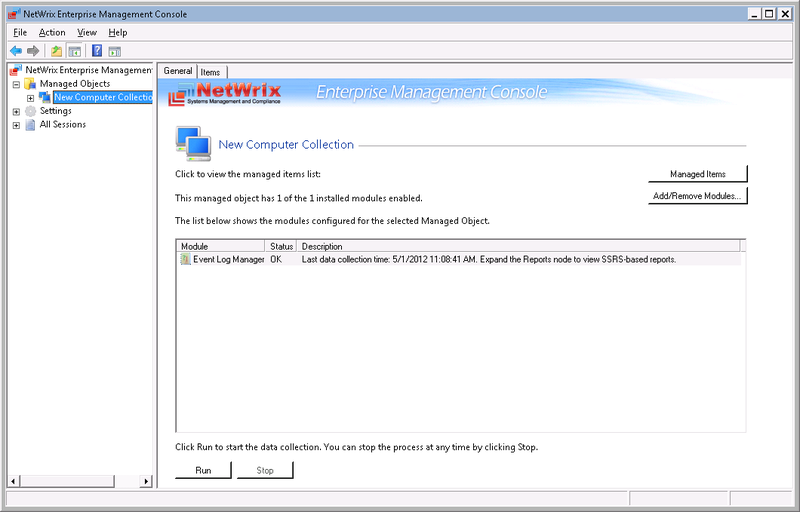Click the tree pane horizontal scrollbar right arrow
The image size is (800, 512).
(147, 482)
